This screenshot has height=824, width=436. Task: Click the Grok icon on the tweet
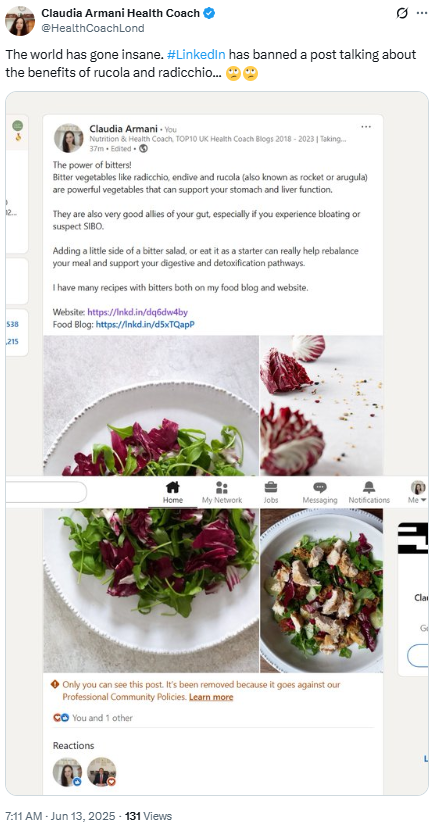tap(402, 14)
